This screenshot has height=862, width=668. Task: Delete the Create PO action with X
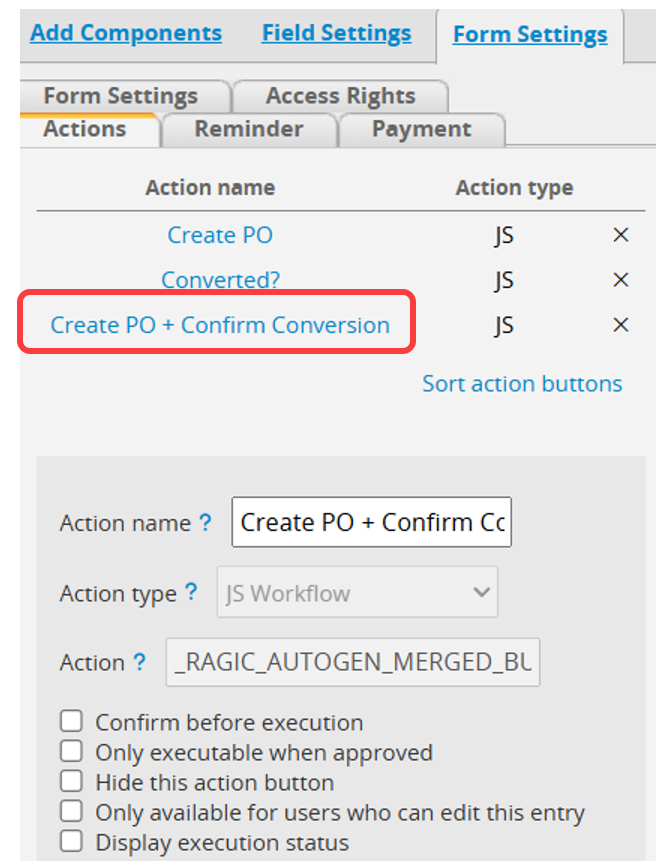621,235
